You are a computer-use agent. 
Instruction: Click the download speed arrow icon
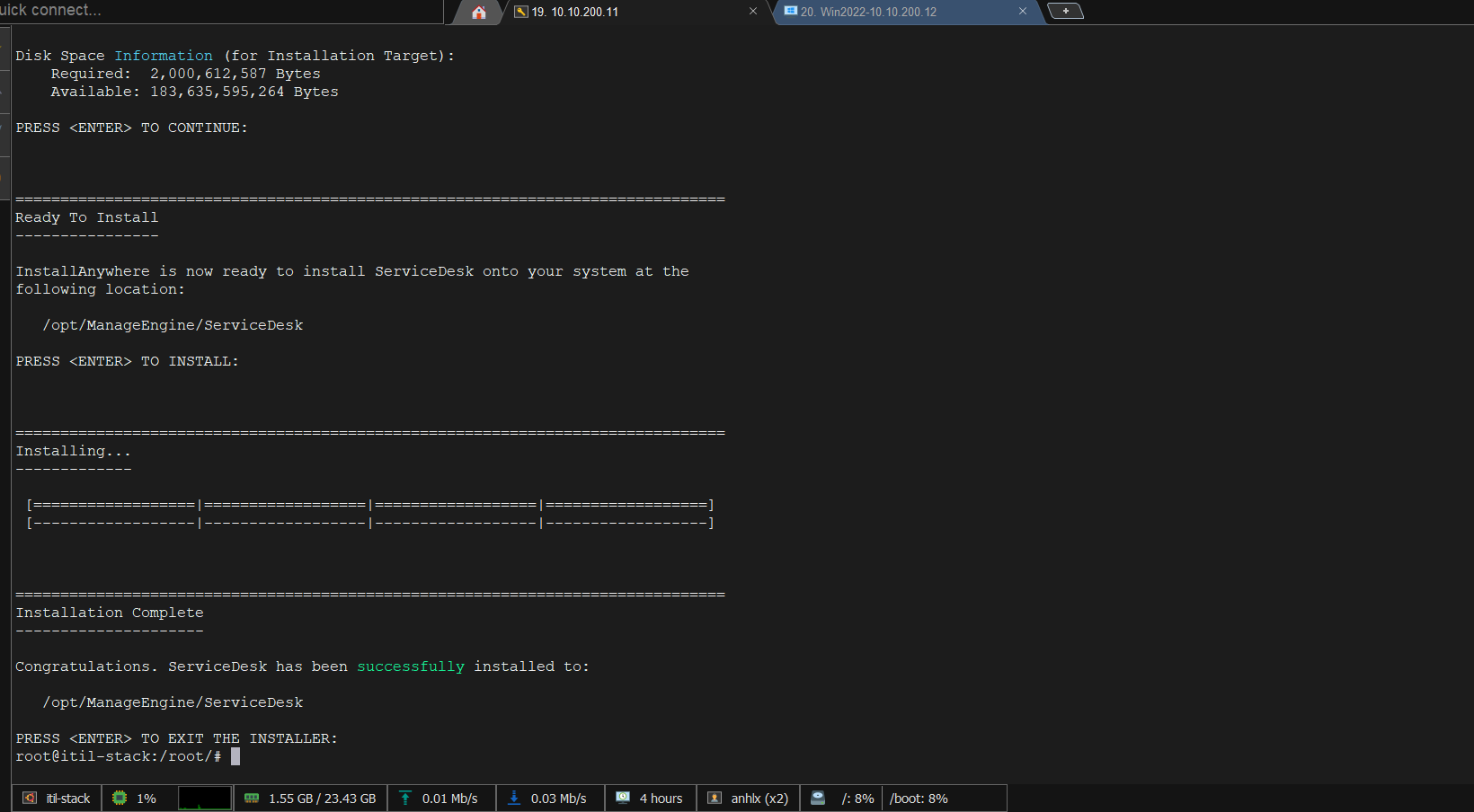point(514,798)
